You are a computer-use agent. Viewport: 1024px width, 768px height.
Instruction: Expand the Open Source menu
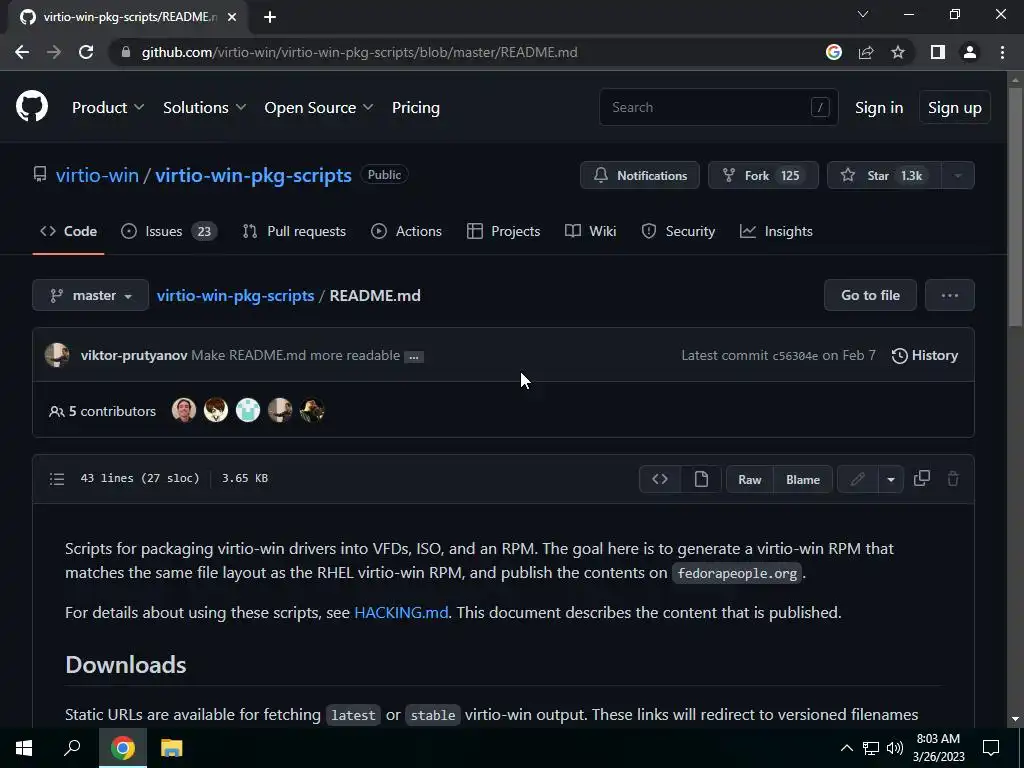319,107
